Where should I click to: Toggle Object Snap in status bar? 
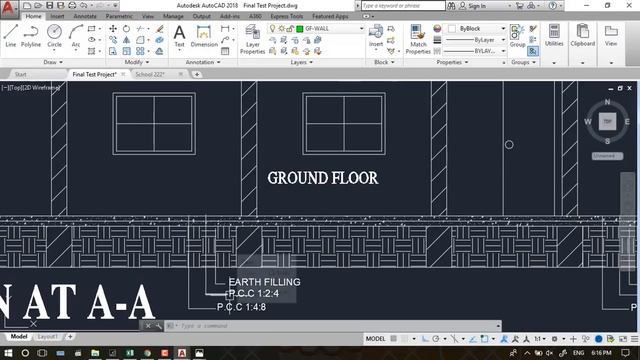click(484, 339)
